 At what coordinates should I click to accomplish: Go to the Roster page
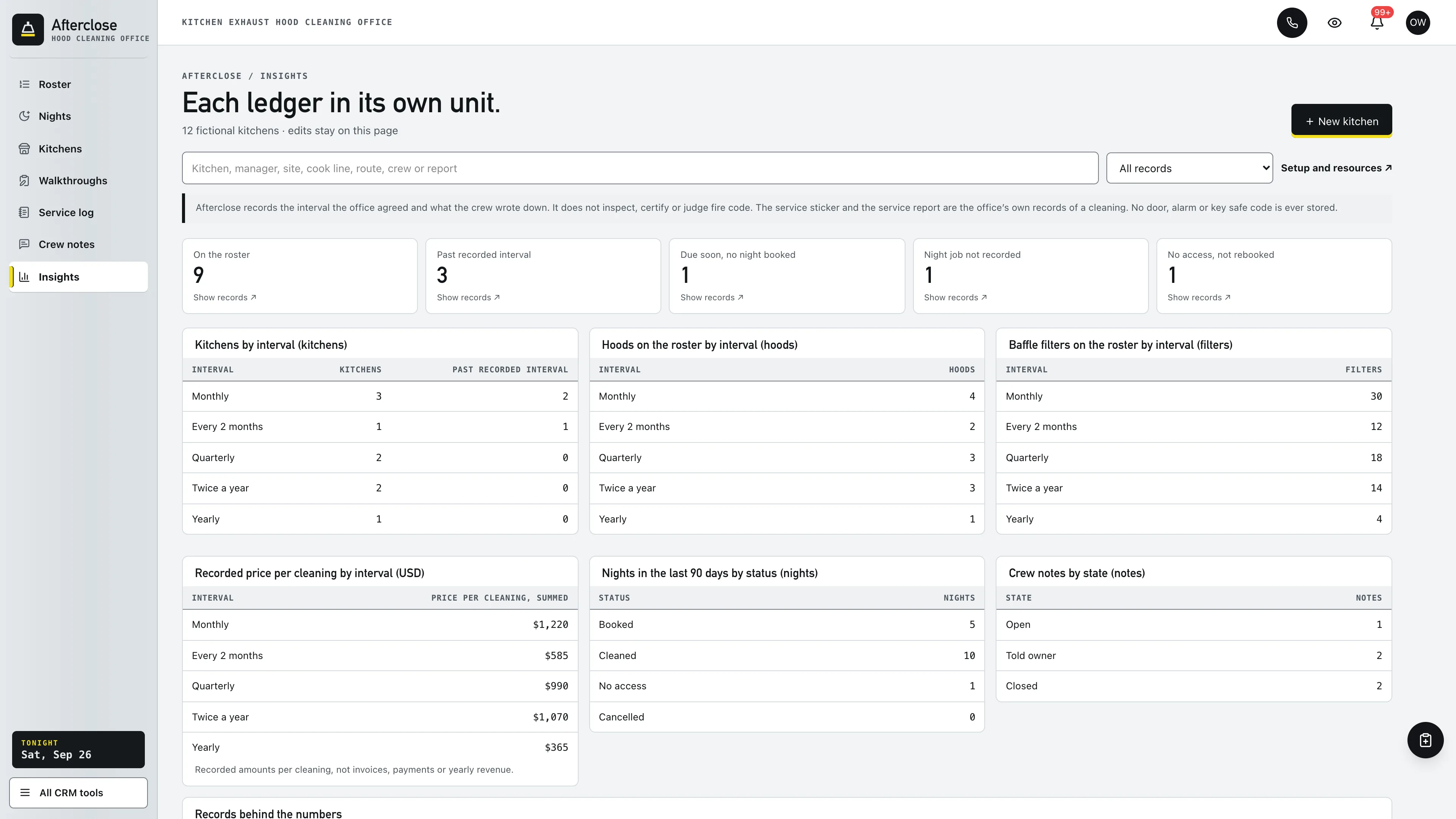[x=78, y=84]
